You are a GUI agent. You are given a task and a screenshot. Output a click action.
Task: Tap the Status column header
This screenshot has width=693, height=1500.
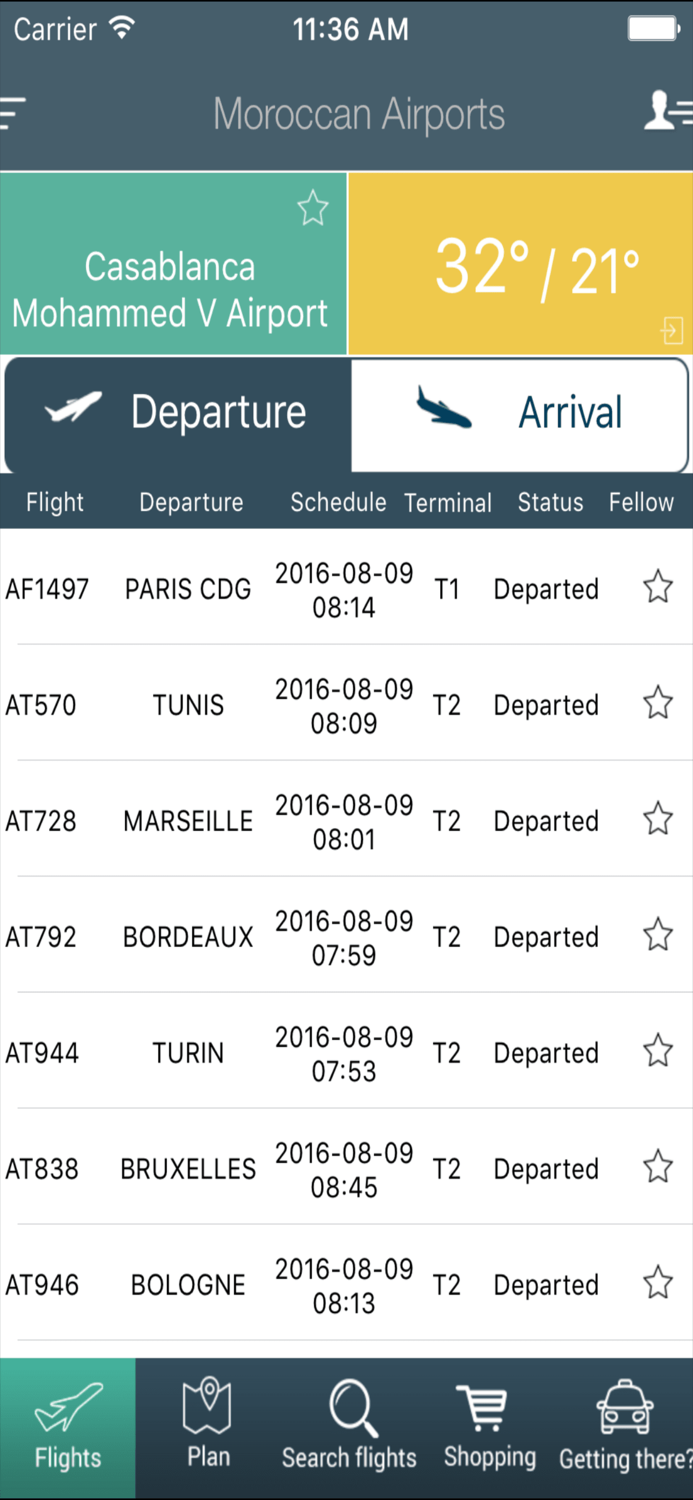tap(550, 502)
